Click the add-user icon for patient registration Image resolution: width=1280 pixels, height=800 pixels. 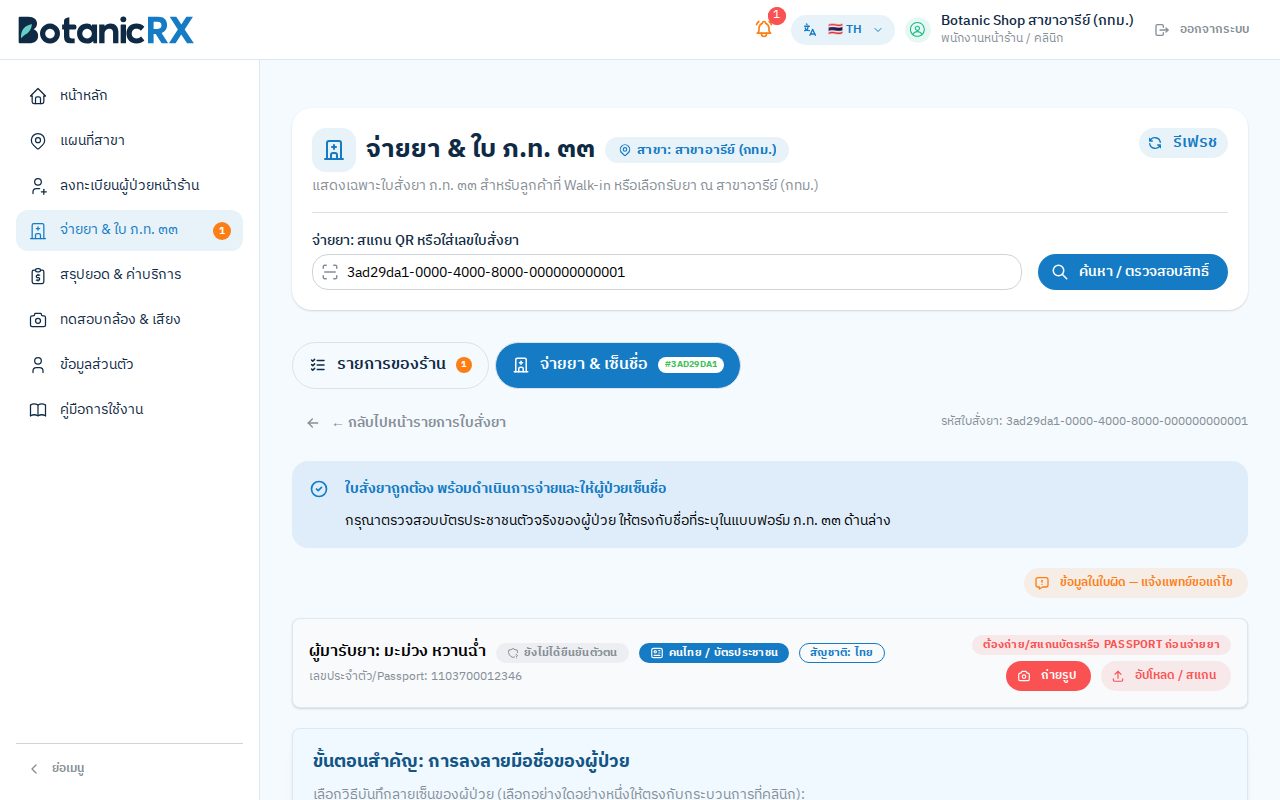coord(38,186)
